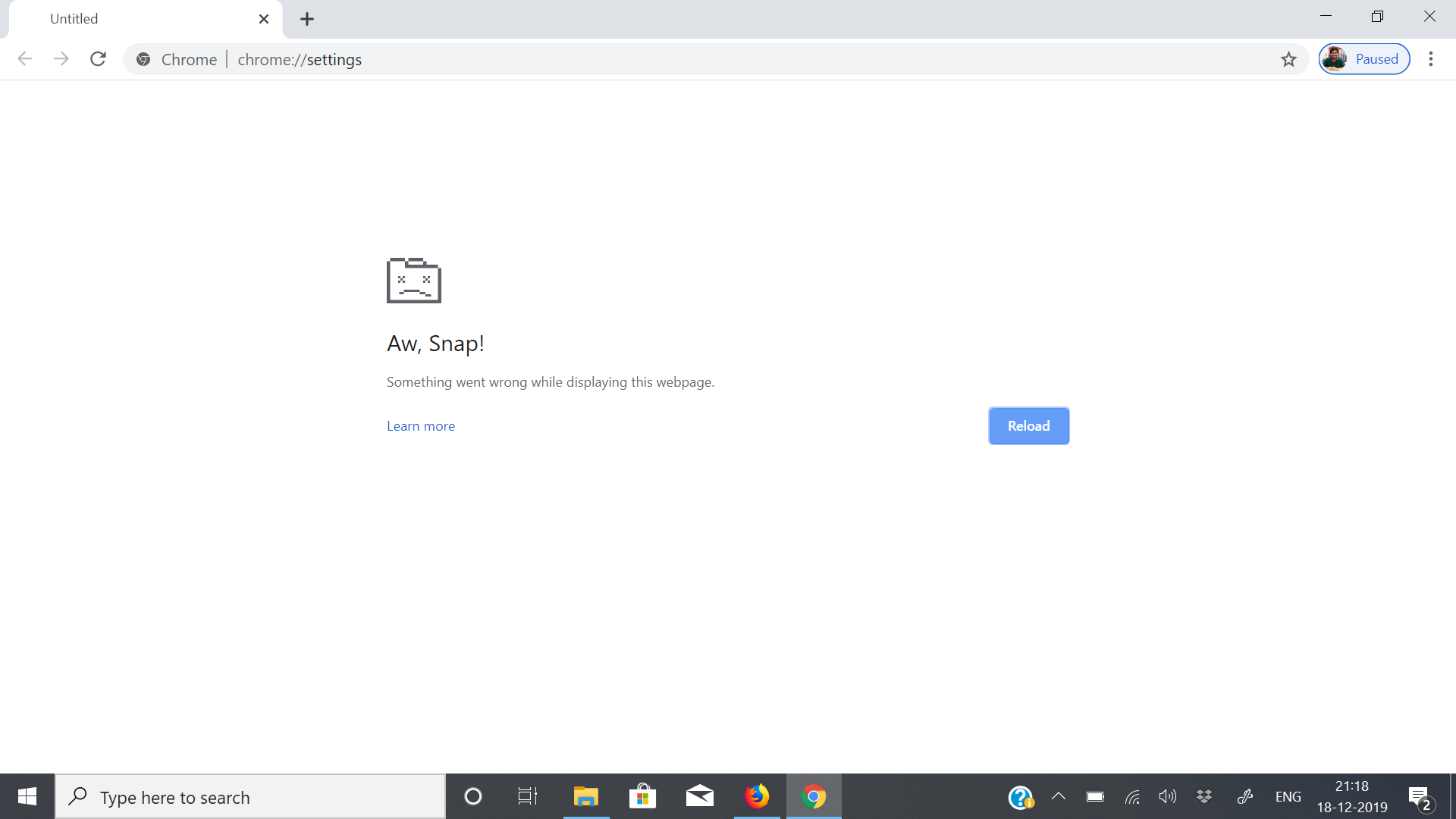Bookmark this page with star icon
The height and width of the screenshot is (819, 1456).
click(x=1288, y=59)
